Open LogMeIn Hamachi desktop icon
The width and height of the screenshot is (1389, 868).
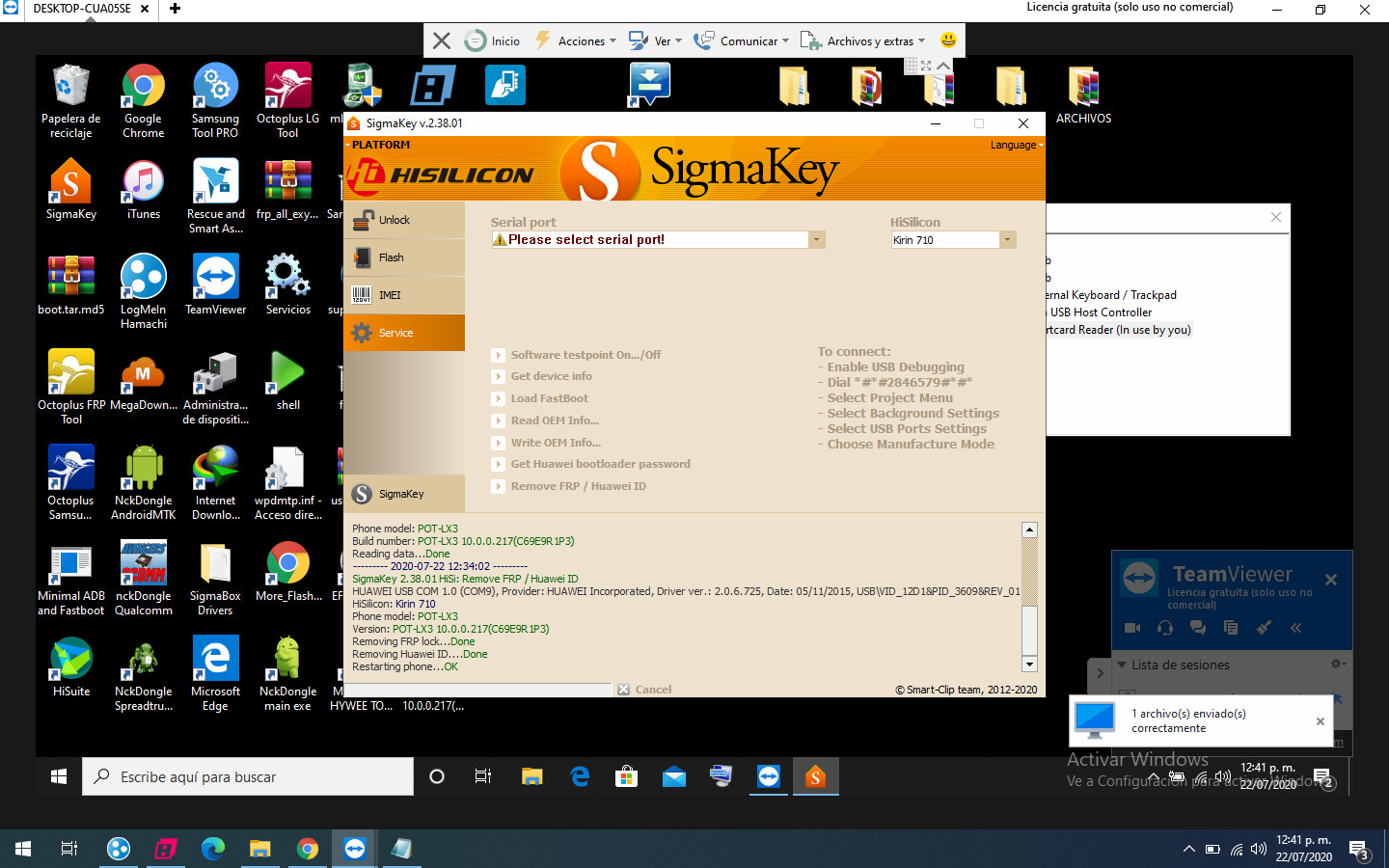pos(144,291)
